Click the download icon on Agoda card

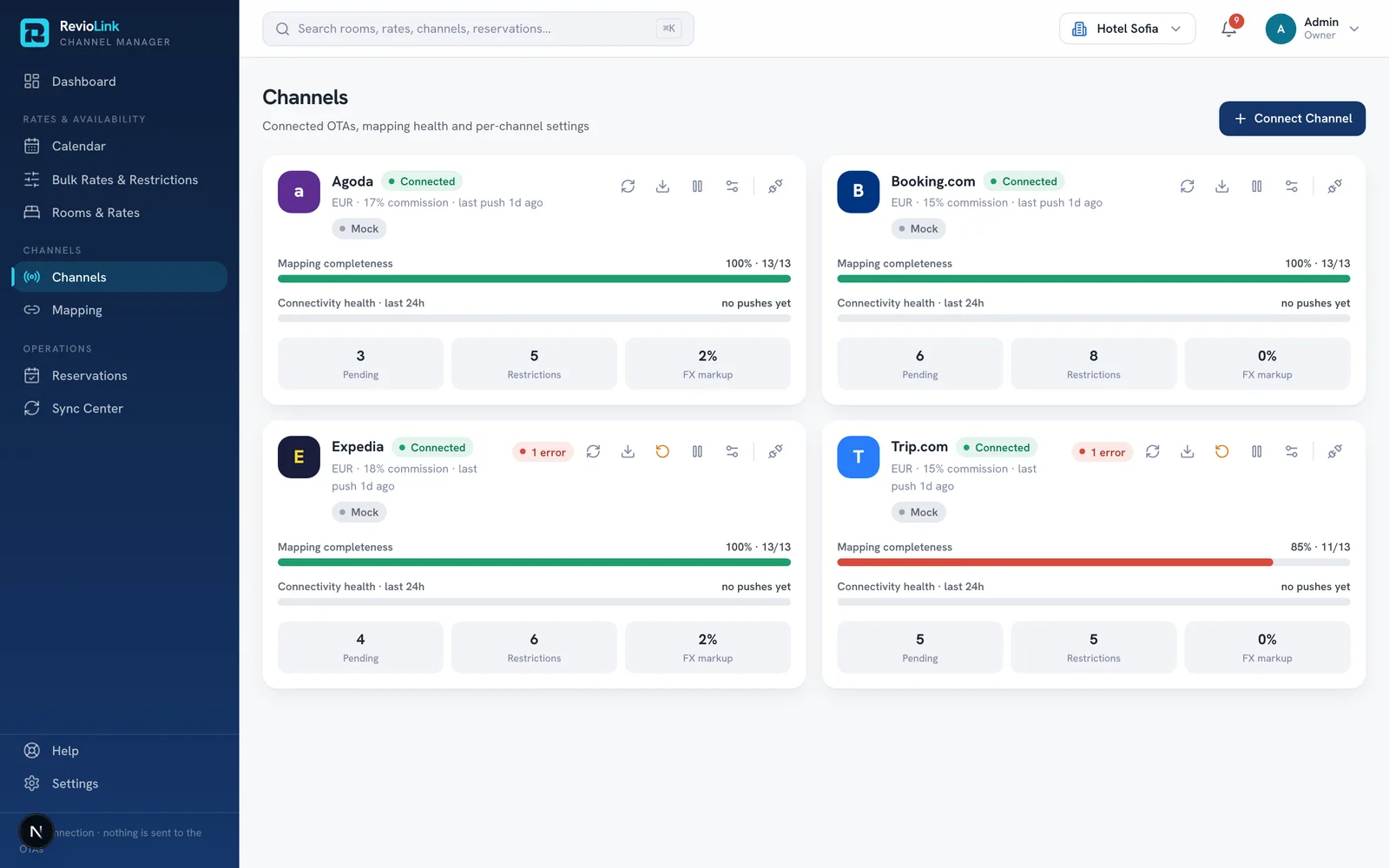[x=662, y=186]
